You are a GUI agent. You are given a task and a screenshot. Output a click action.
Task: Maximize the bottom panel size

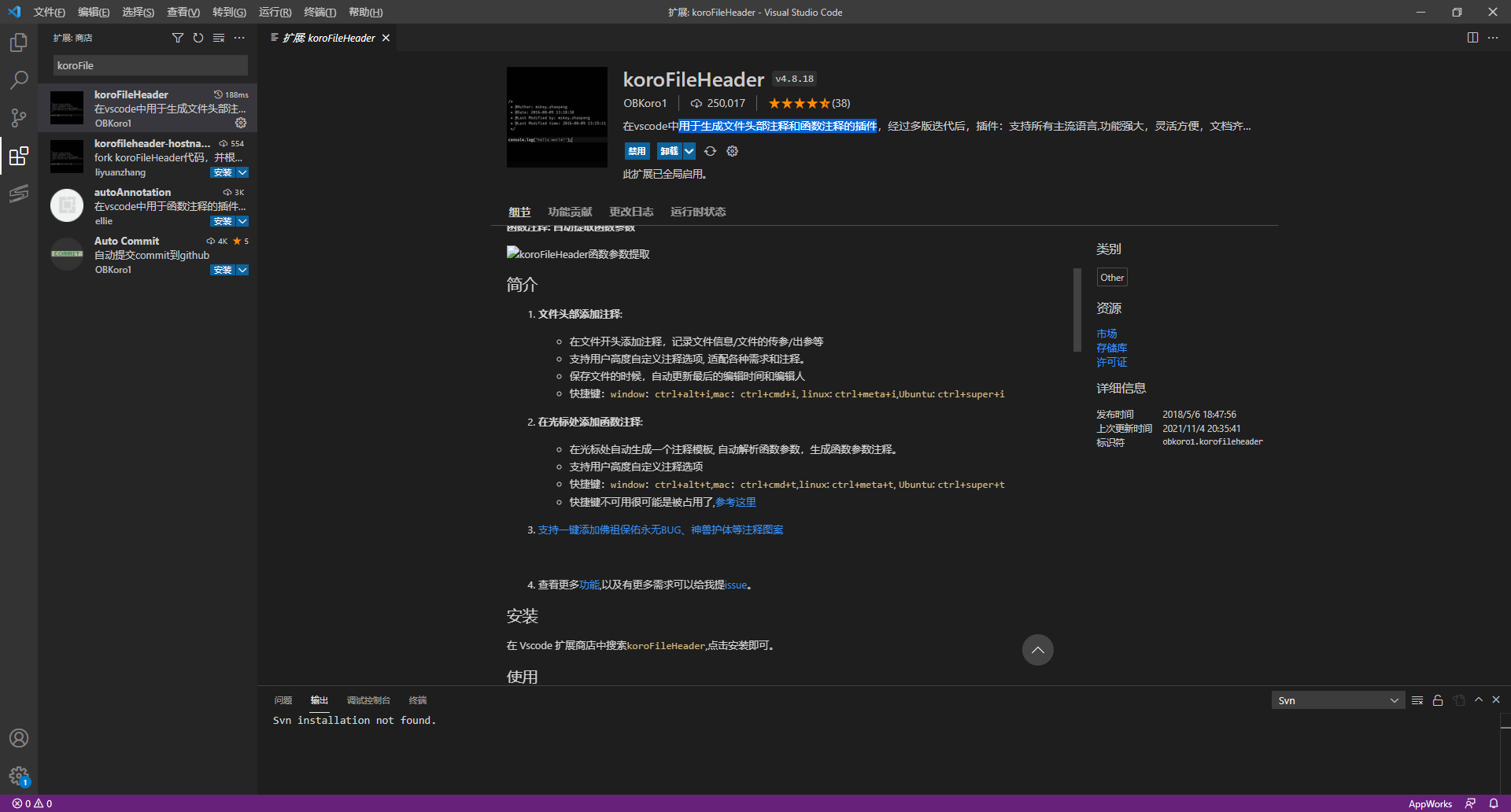pos(1479,699)
